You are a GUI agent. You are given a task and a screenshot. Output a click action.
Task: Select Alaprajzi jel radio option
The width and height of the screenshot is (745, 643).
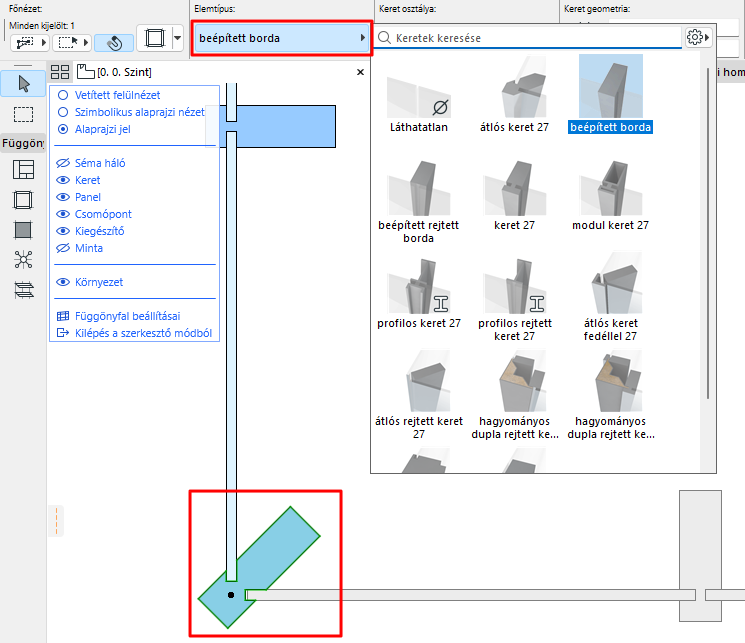click(x=63, y=129)
